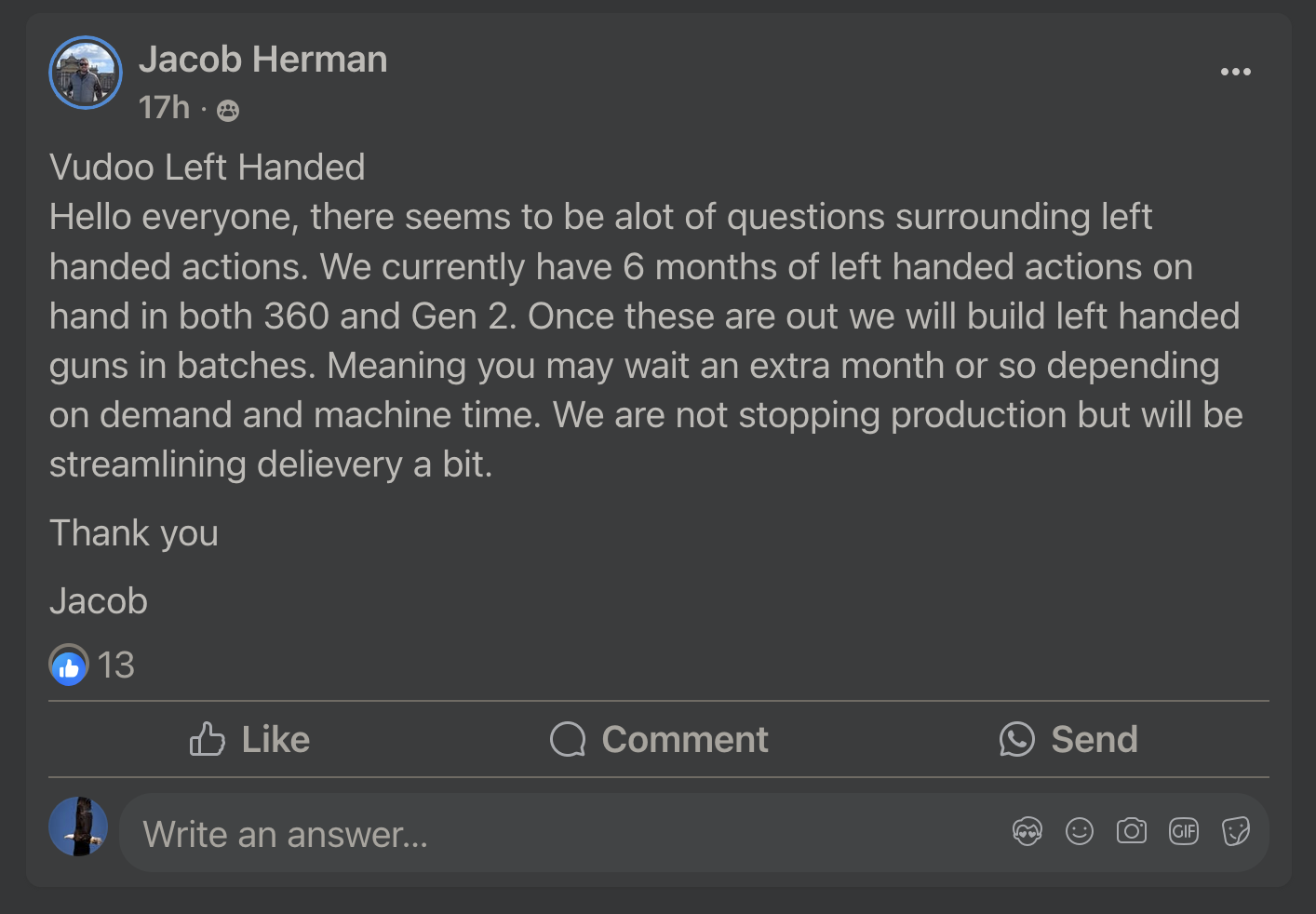The width and height of the screenshot is (1316, 914).
Task: Click the "Like" text label
Action: tap(275, 740)
